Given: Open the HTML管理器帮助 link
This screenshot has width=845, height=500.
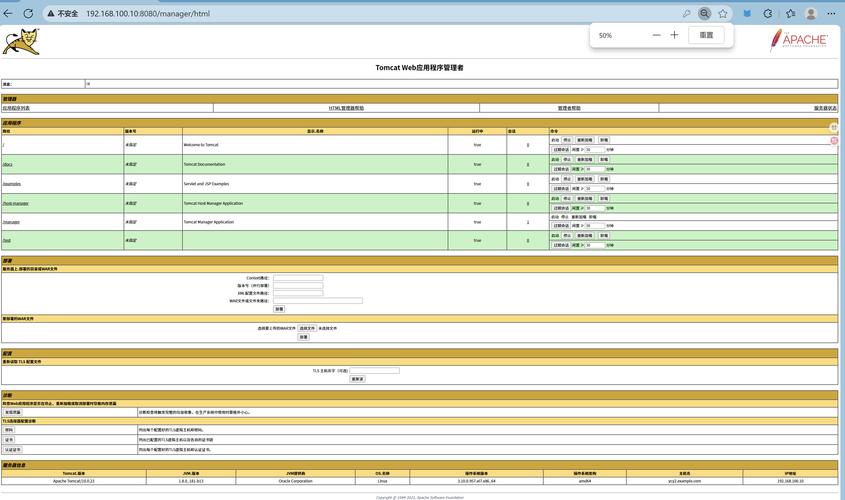Looking at the screenshot, I should 346,108.
